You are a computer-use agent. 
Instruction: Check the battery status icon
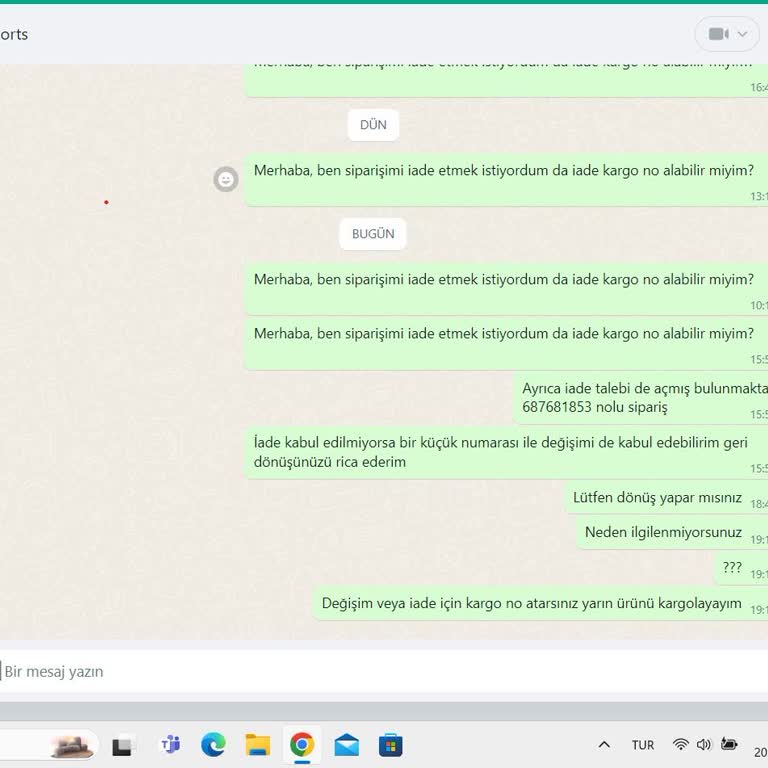[x=729, y=744]
